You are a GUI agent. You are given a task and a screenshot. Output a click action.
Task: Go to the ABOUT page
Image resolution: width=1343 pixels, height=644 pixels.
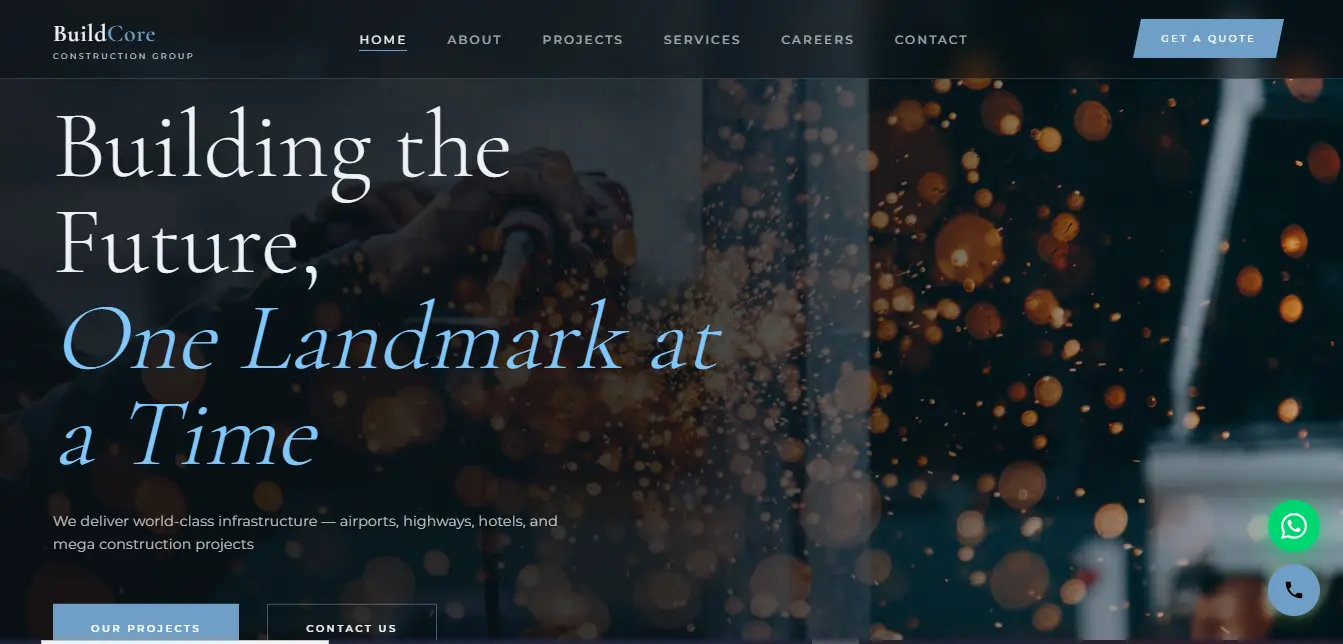coord(474,40)
